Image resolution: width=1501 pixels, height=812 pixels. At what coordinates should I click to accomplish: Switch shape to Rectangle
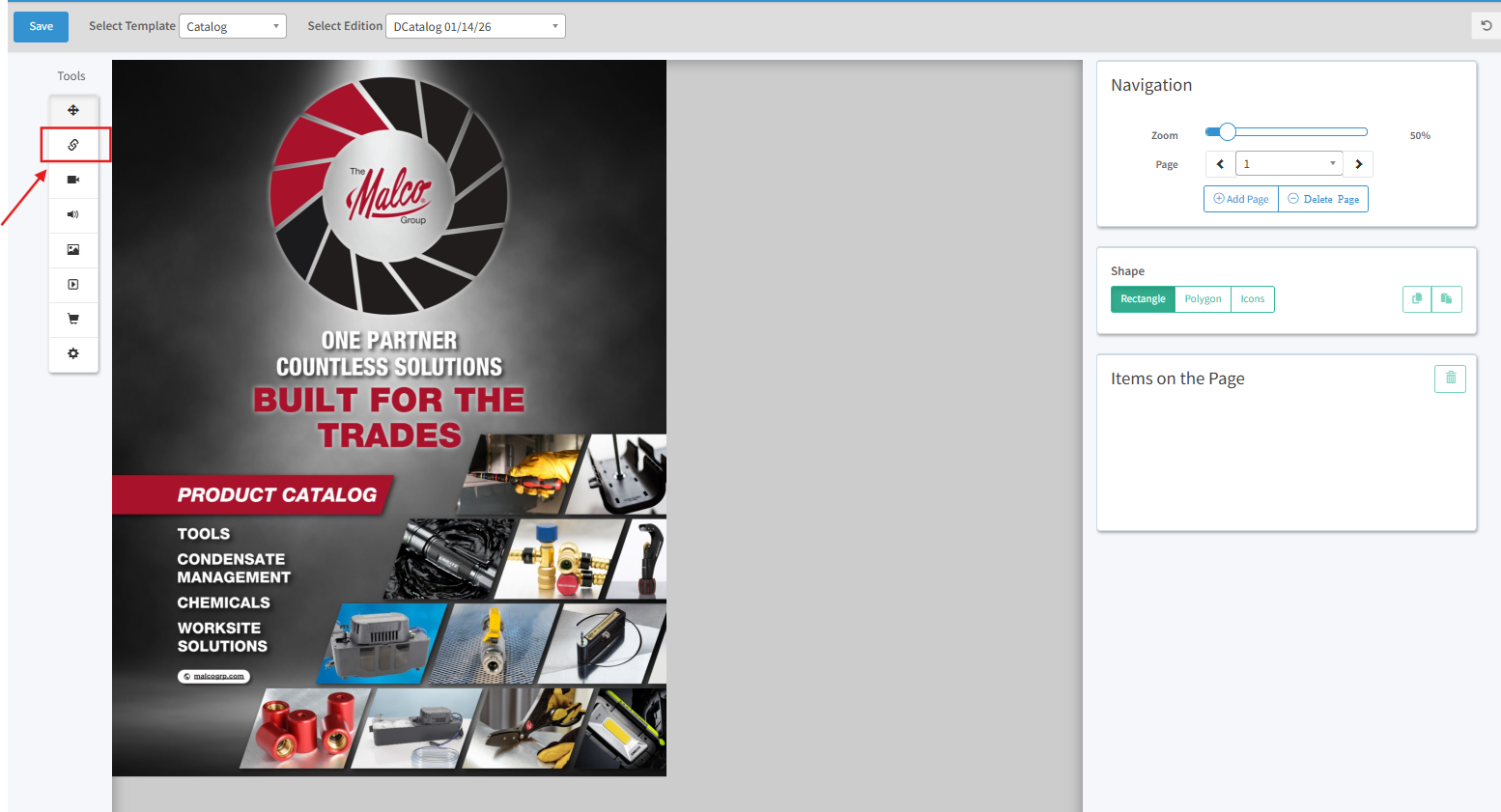(x=1143, y=299)
